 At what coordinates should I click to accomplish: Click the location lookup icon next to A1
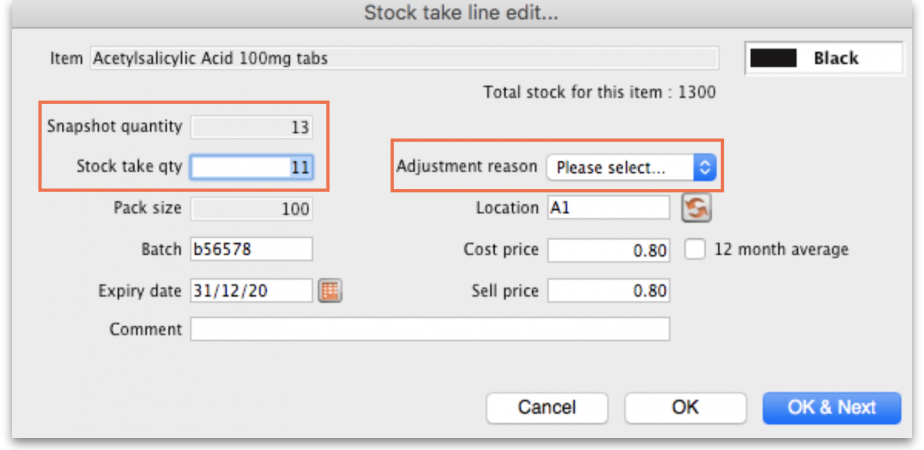pos(695,208)
